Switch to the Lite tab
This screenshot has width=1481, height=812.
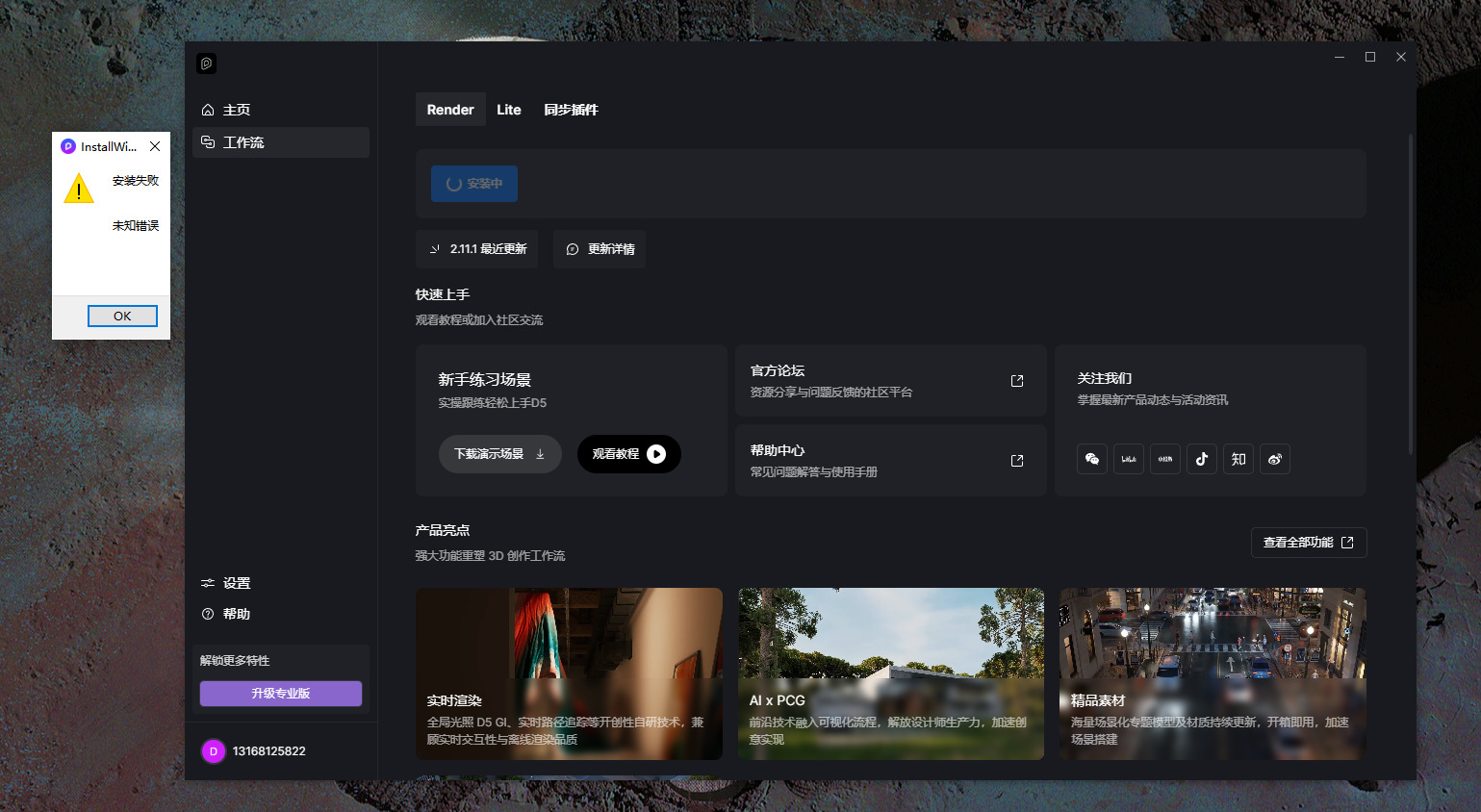[509, 110]
